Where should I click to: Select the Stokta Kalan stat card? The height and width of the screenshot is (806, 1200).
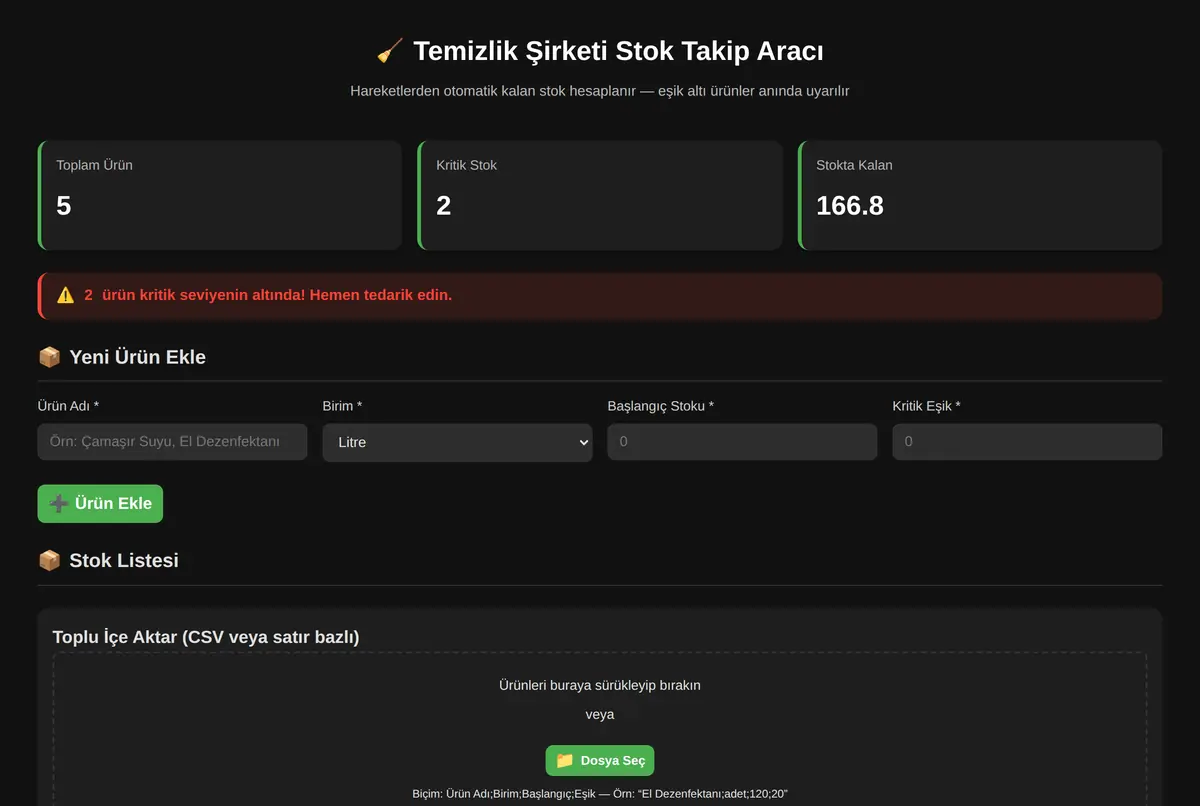980,195
